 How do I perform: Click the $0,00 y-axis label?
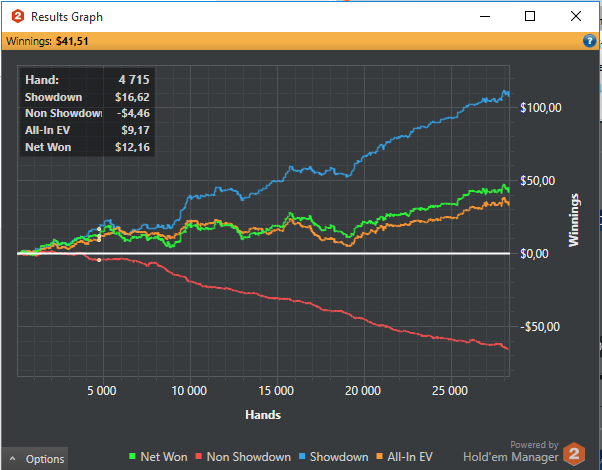[534, 253]
